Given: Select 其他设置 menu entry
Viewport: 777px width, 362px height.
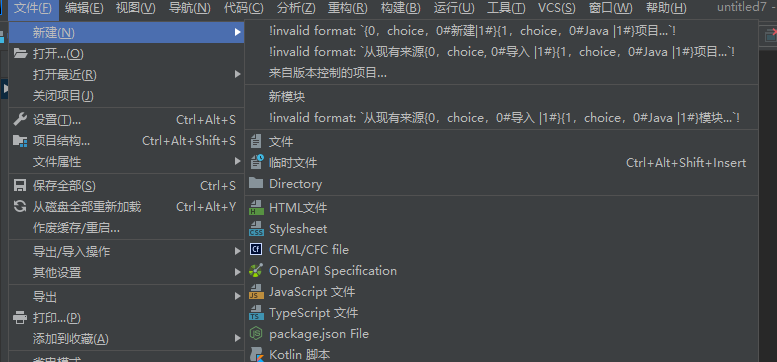Looking at the screenshot, I should point(126,272).
